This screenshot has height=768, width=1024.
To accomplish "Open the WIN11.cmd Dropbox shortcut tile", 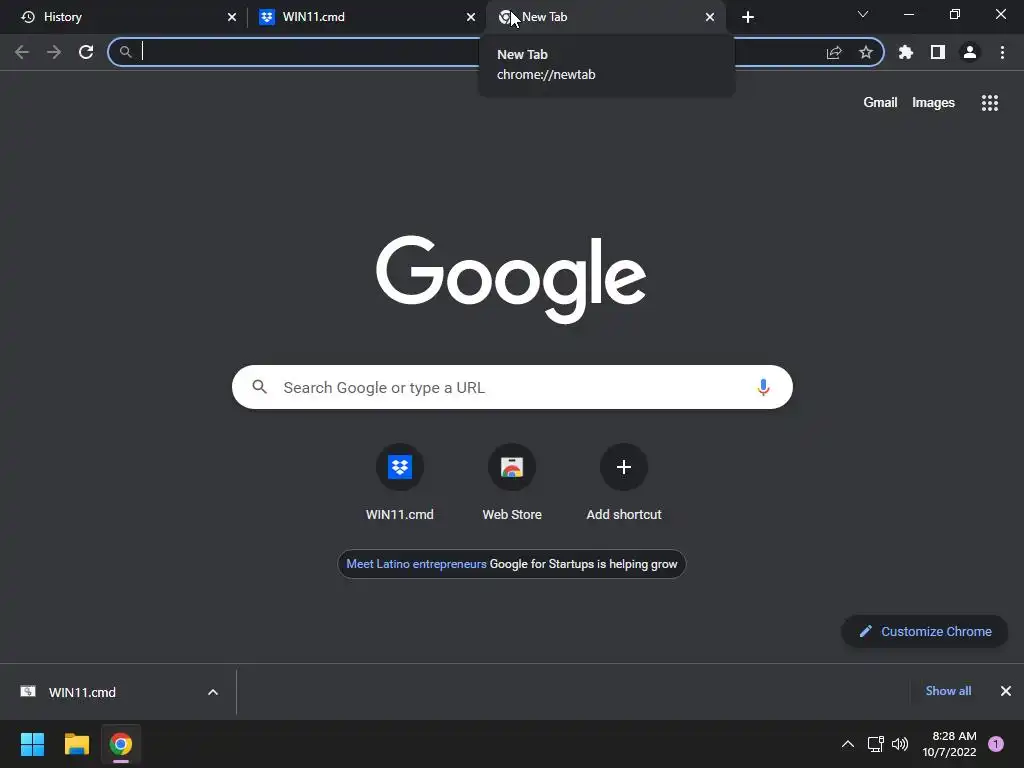I will 400,483.
